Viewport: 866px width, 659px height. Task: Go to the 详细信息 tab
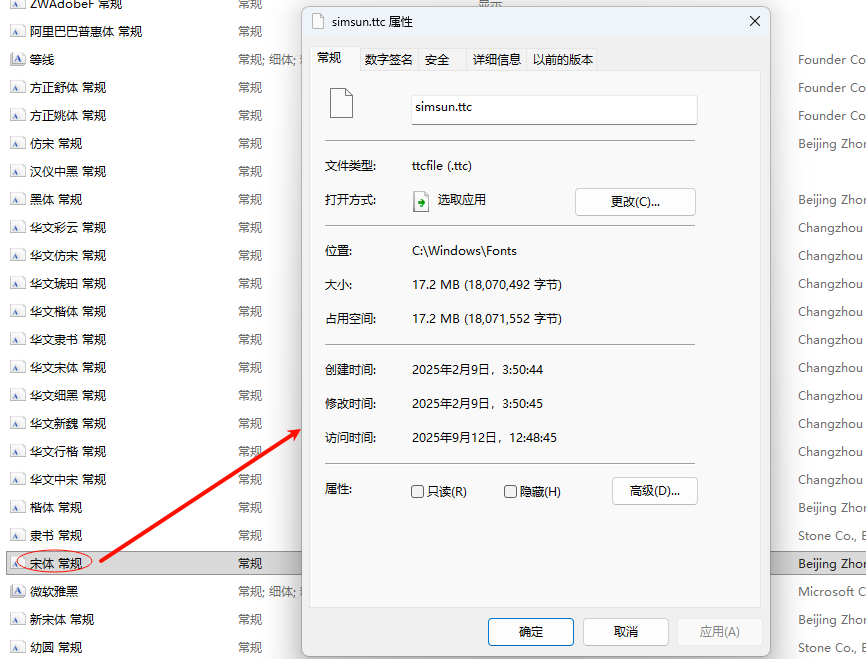point(497,60)
